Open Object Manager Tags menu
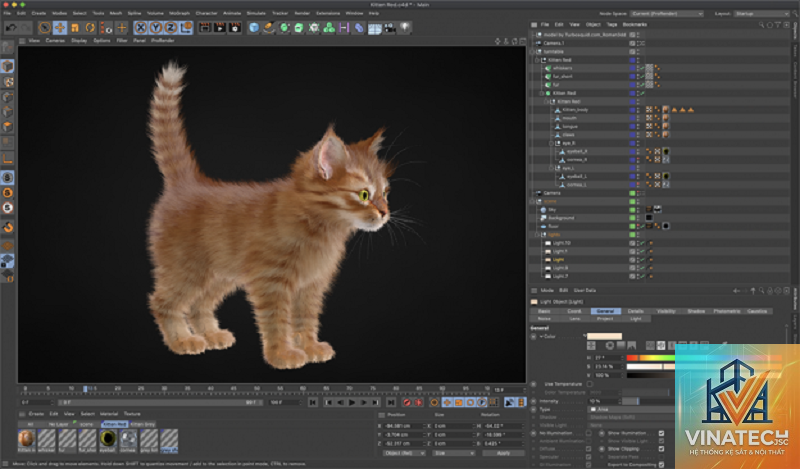 point(612,24)
